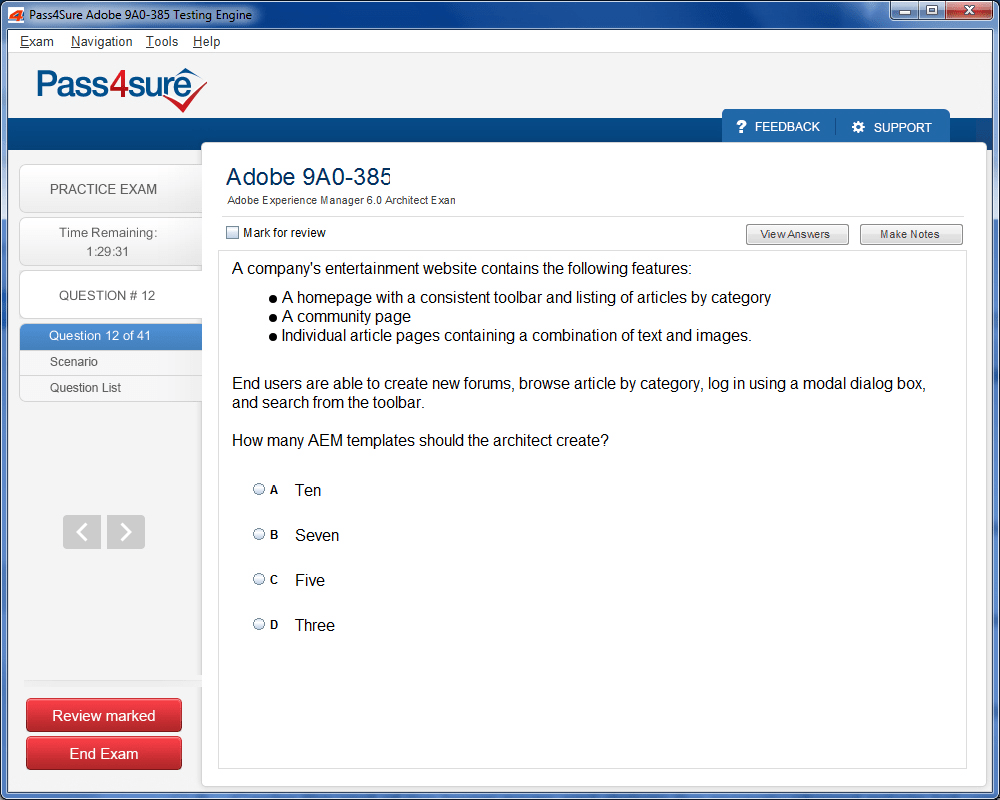
Task: Click the PRACTICE EXAM panel
Action: coord(111,189)
